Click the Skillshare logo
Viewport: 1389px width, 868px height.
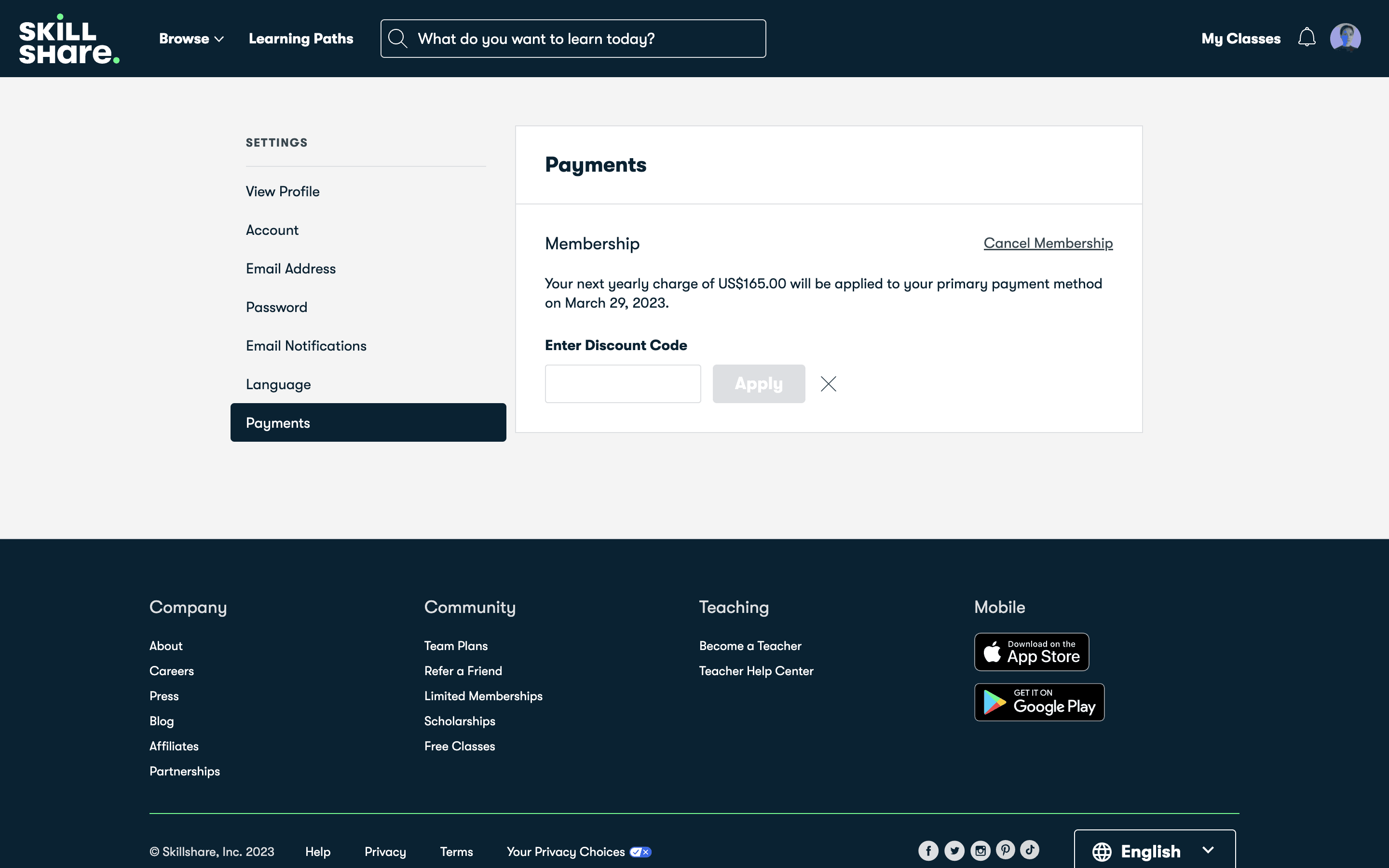(x=69, y=39)
